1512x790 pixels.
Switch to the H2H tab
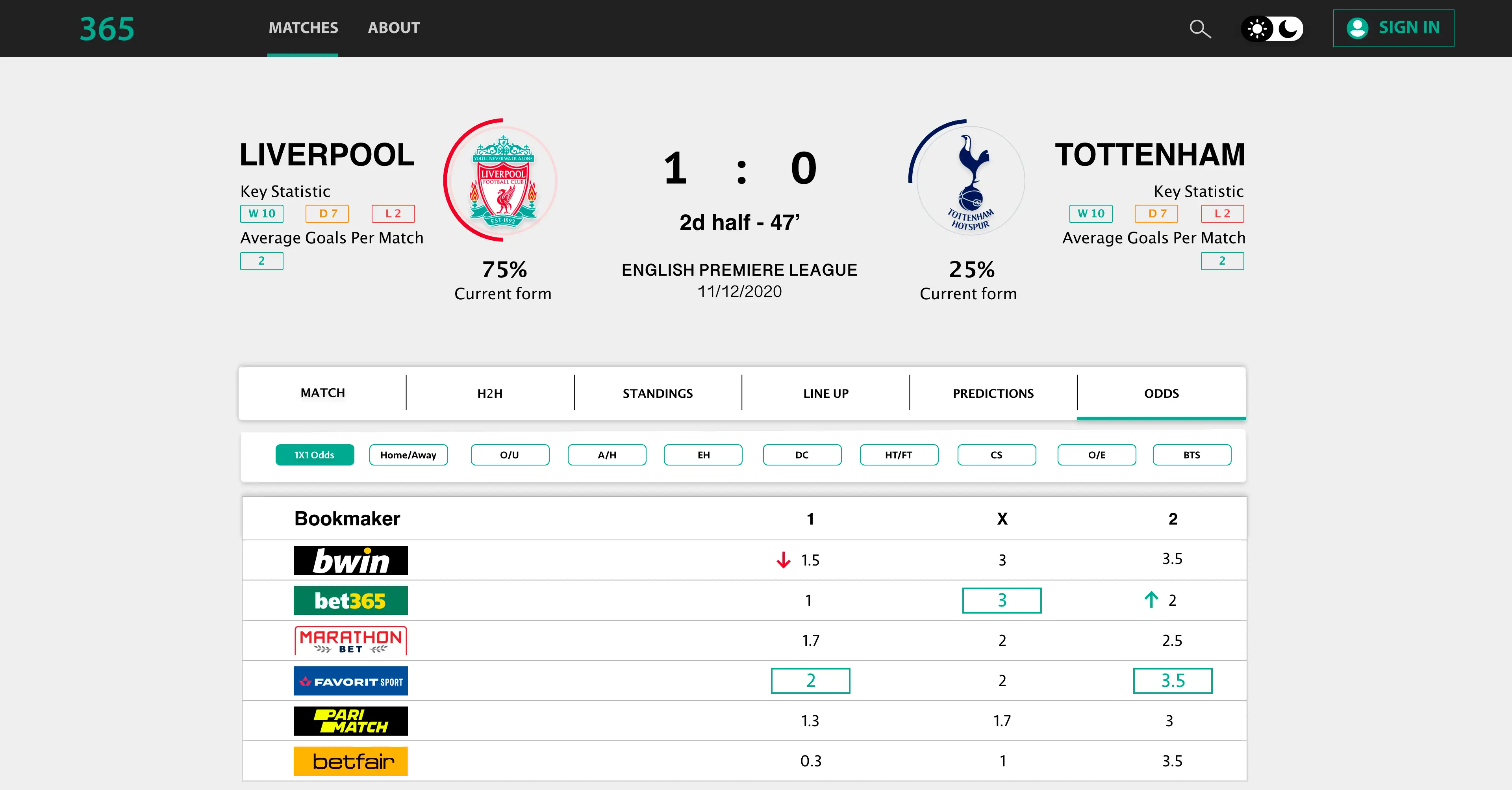489,393
